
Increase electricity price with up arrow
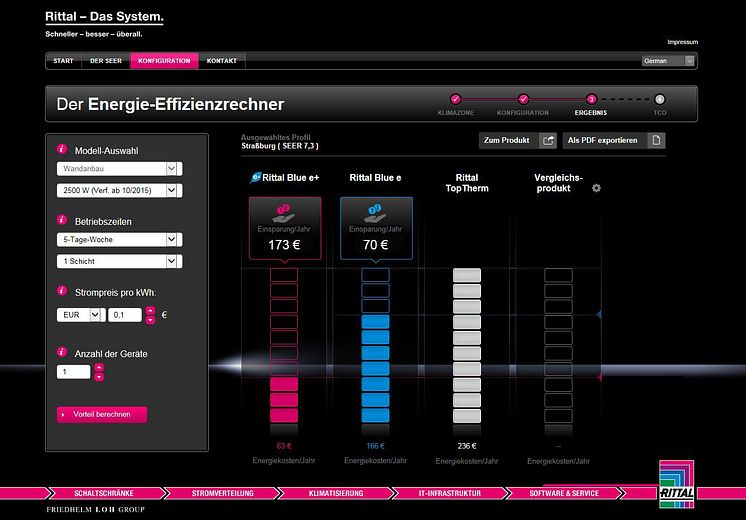pos(150,310)
